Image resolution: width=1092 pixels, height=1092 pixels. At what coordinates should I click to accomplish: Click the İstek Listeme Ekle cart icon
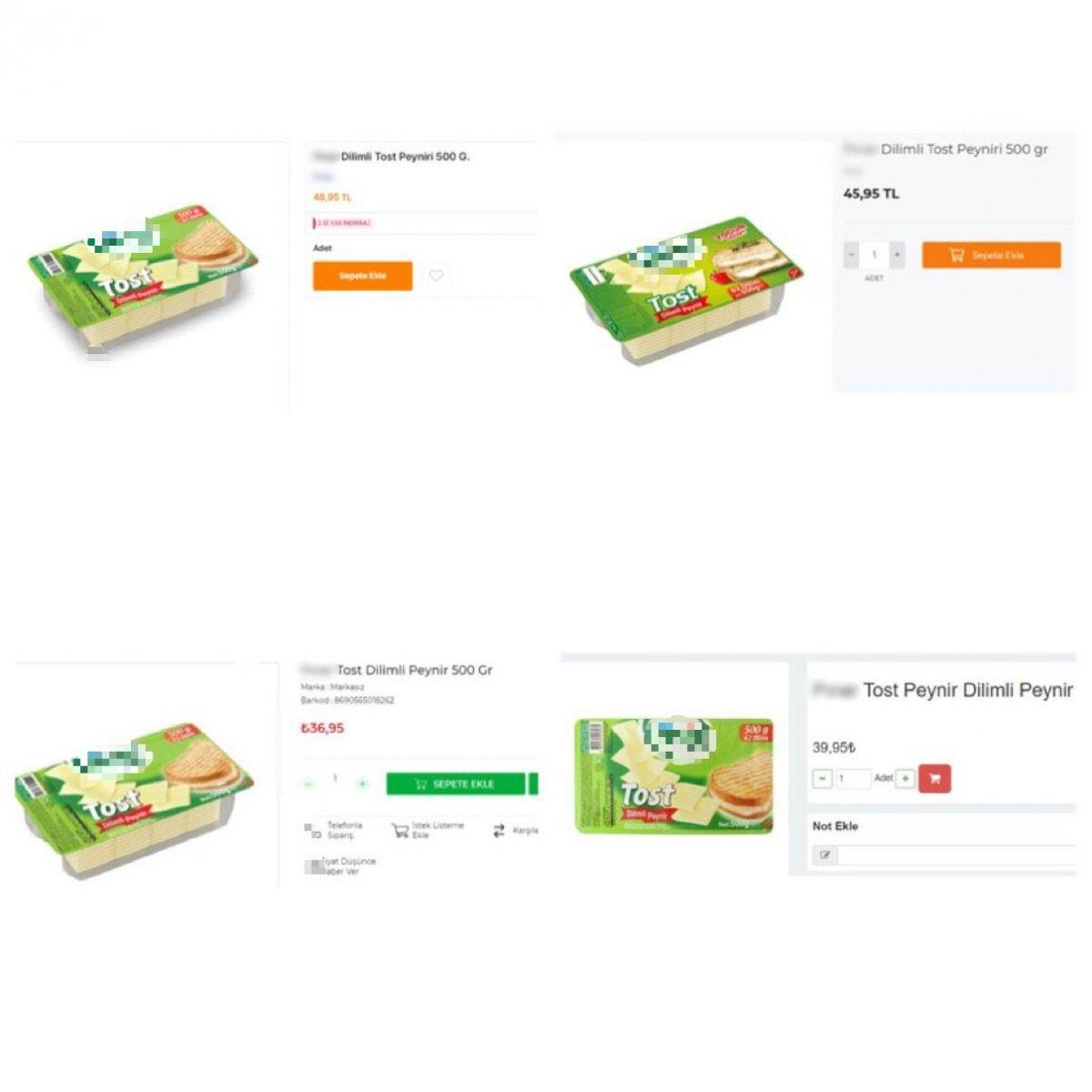pos(399,831)
